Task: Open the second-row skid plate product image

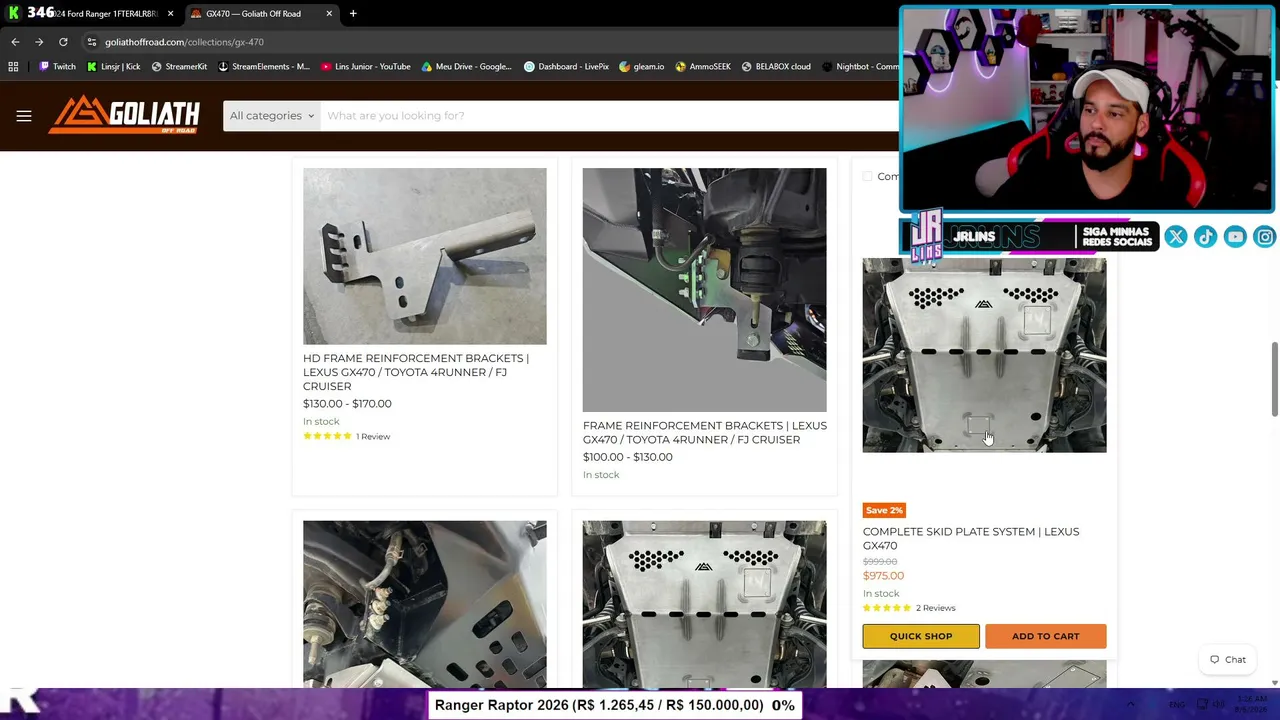Action: (705, 604)
